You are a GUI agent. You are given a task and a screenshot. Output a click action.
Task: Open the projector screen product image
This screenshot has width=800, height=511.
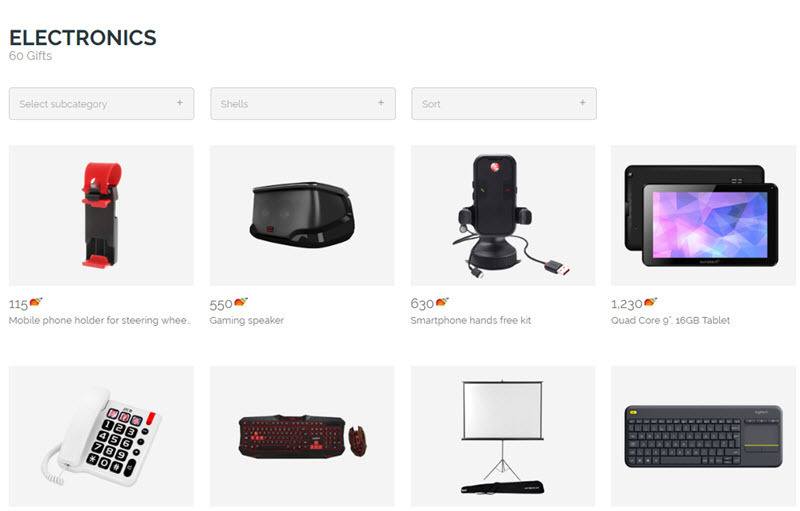click(x=503, y=436)
